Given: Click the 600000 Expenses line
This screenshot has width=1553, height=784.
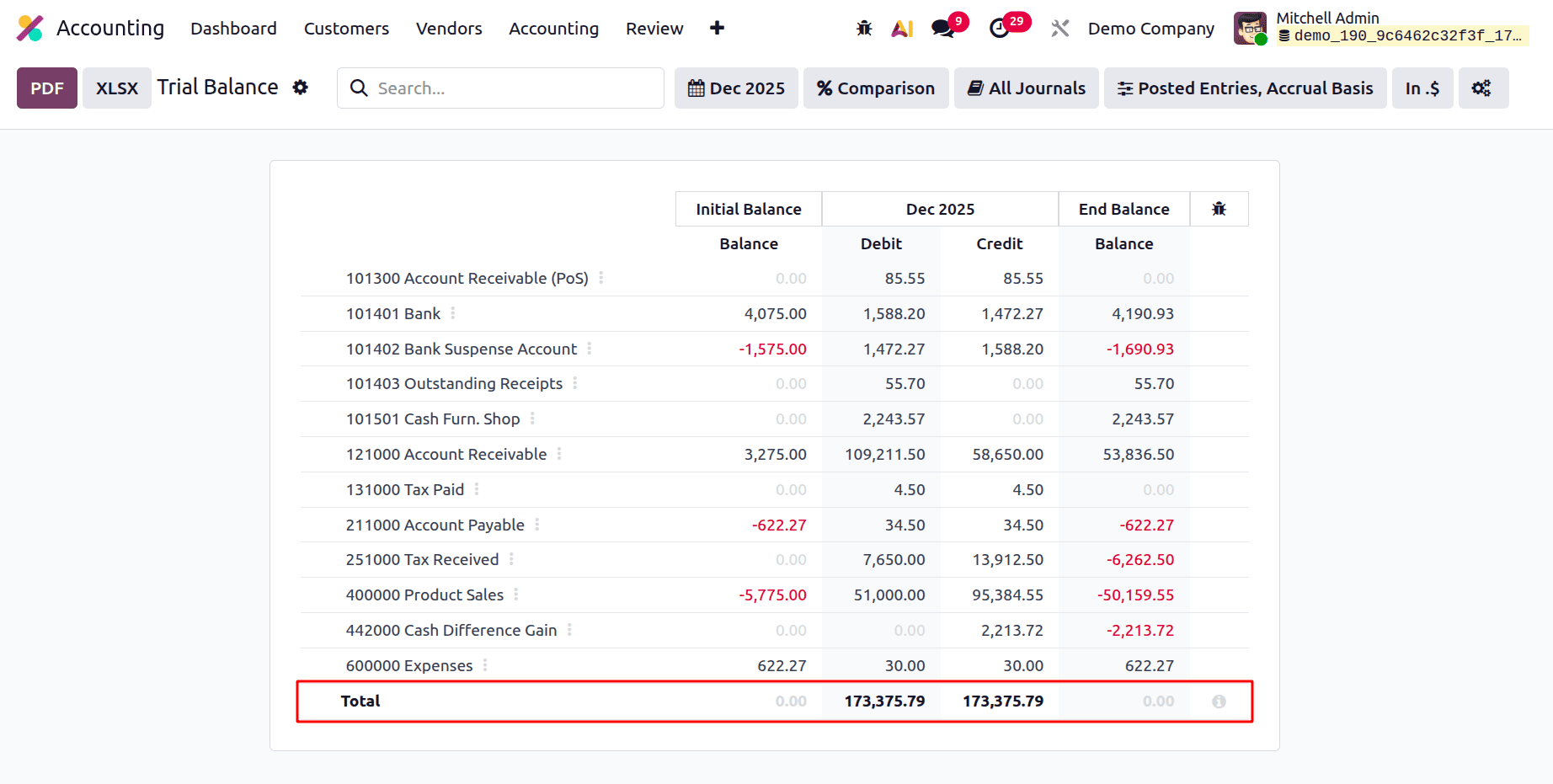Looking at the screenshot, I should (x=409, y=665).
